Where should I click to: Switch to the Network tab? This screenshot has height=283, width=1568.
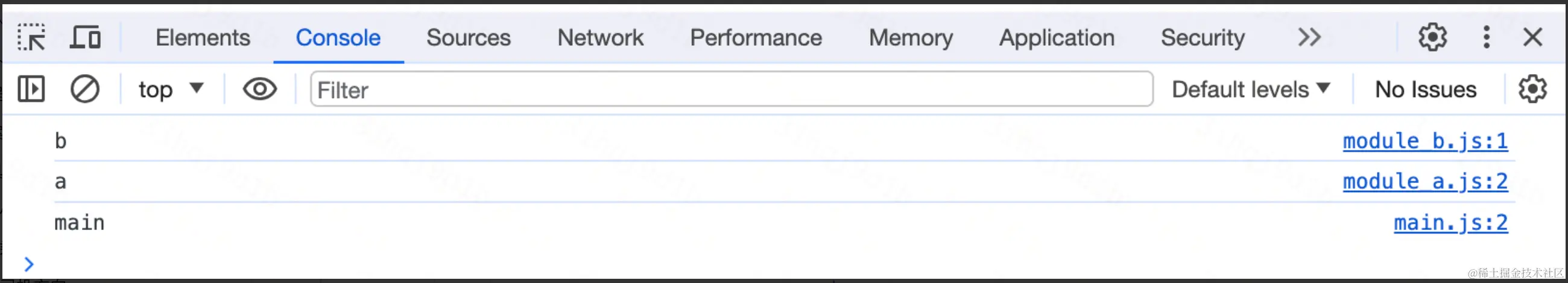(600, 38)
